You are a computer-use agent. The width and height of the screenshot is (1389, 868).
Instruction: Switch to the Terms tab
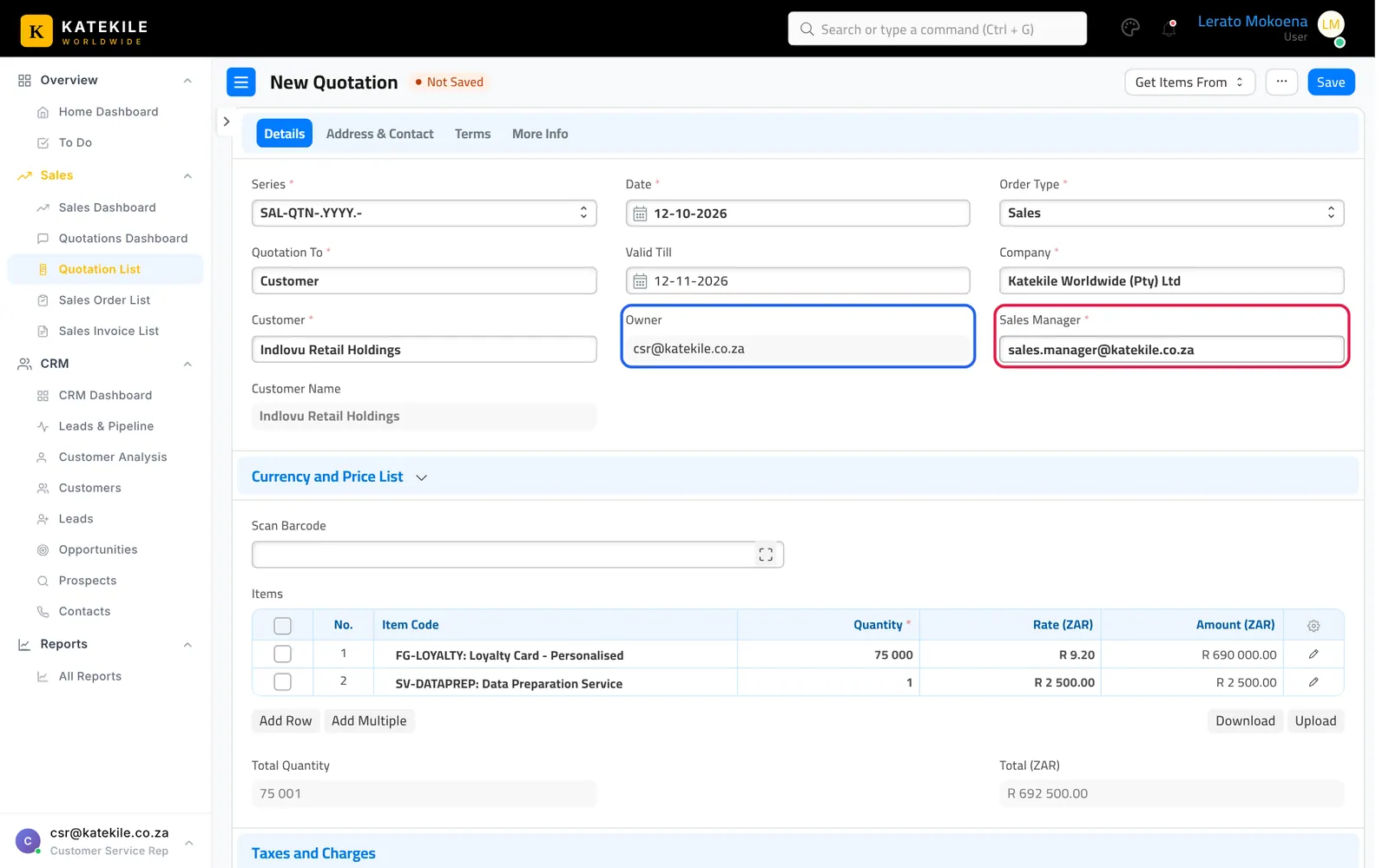pos(472,134)
